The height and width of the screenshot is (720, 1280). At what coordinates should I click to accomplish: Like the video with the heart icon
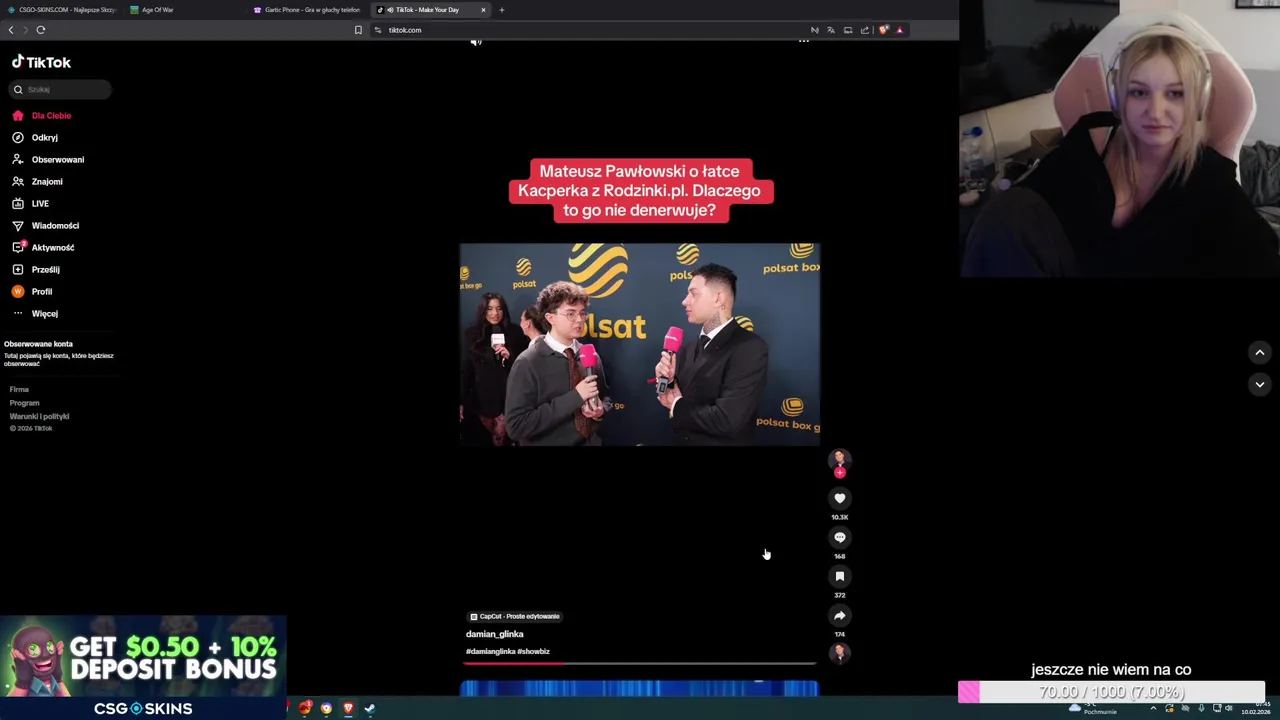click(x=840, y=498)
